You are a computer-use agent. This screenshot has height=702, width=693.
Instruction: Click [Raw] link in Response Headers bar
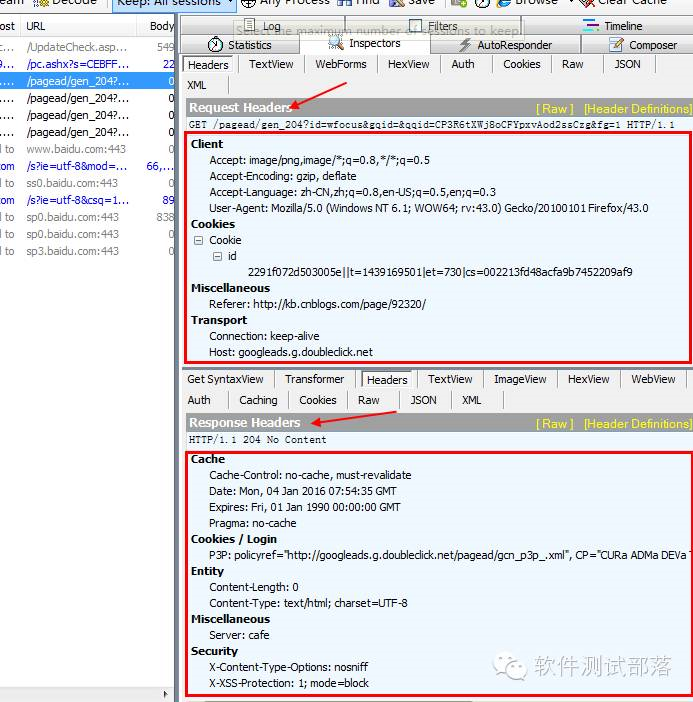pyautogui.click(x=555, y=424)
